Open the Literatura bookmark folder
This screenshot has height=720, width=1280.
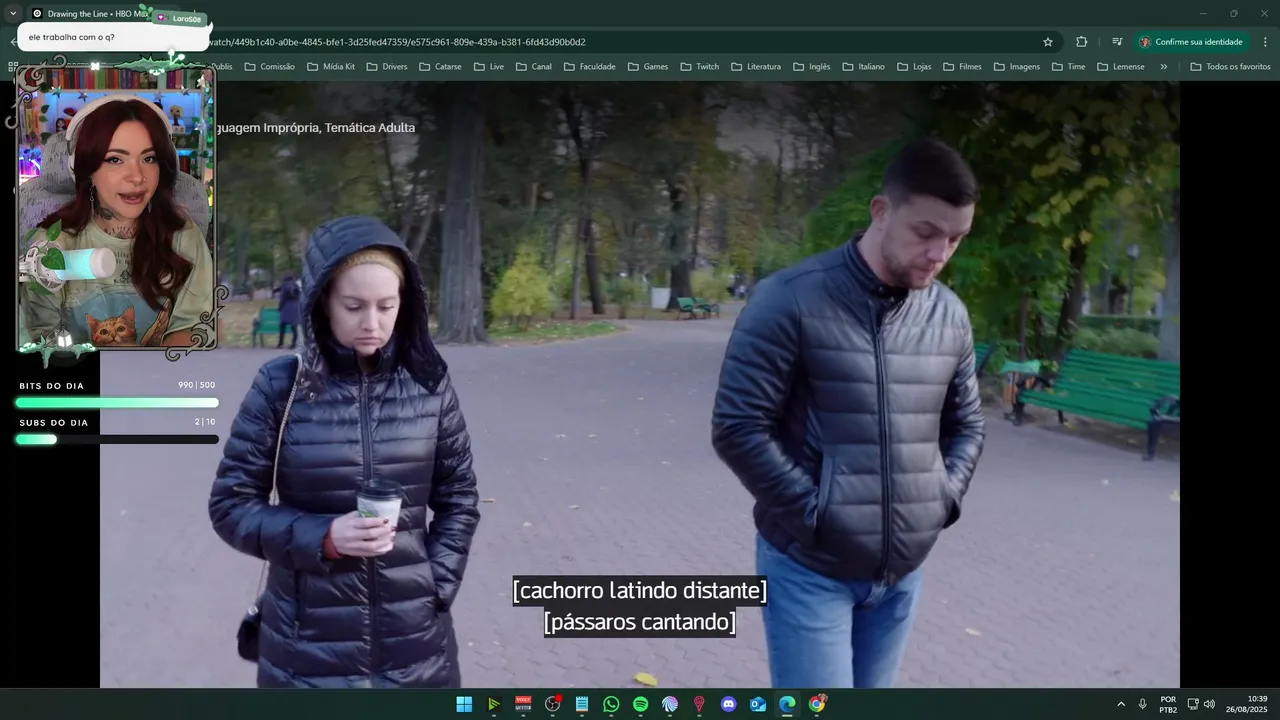point(756,67)
